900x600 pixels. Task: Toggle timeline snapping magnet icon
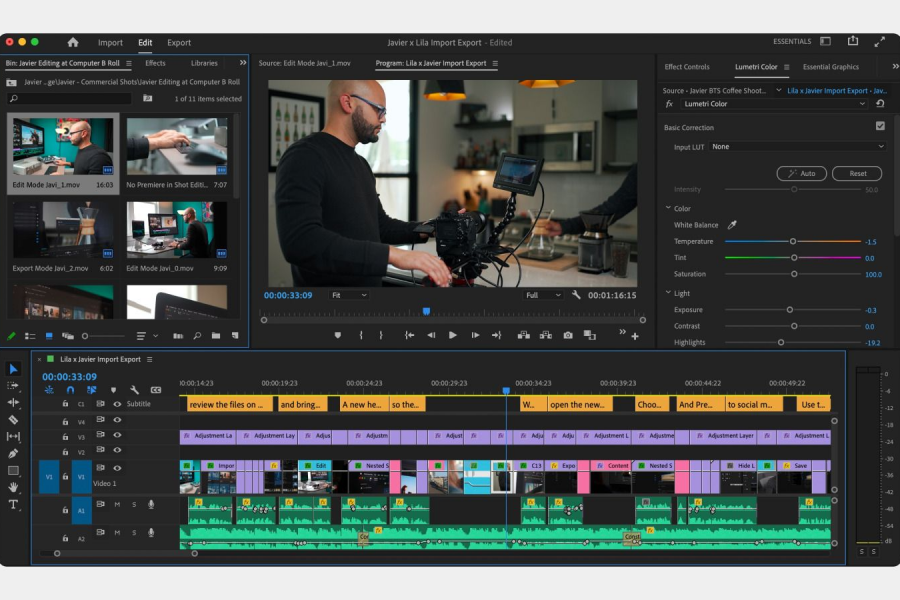pos(70,390)
